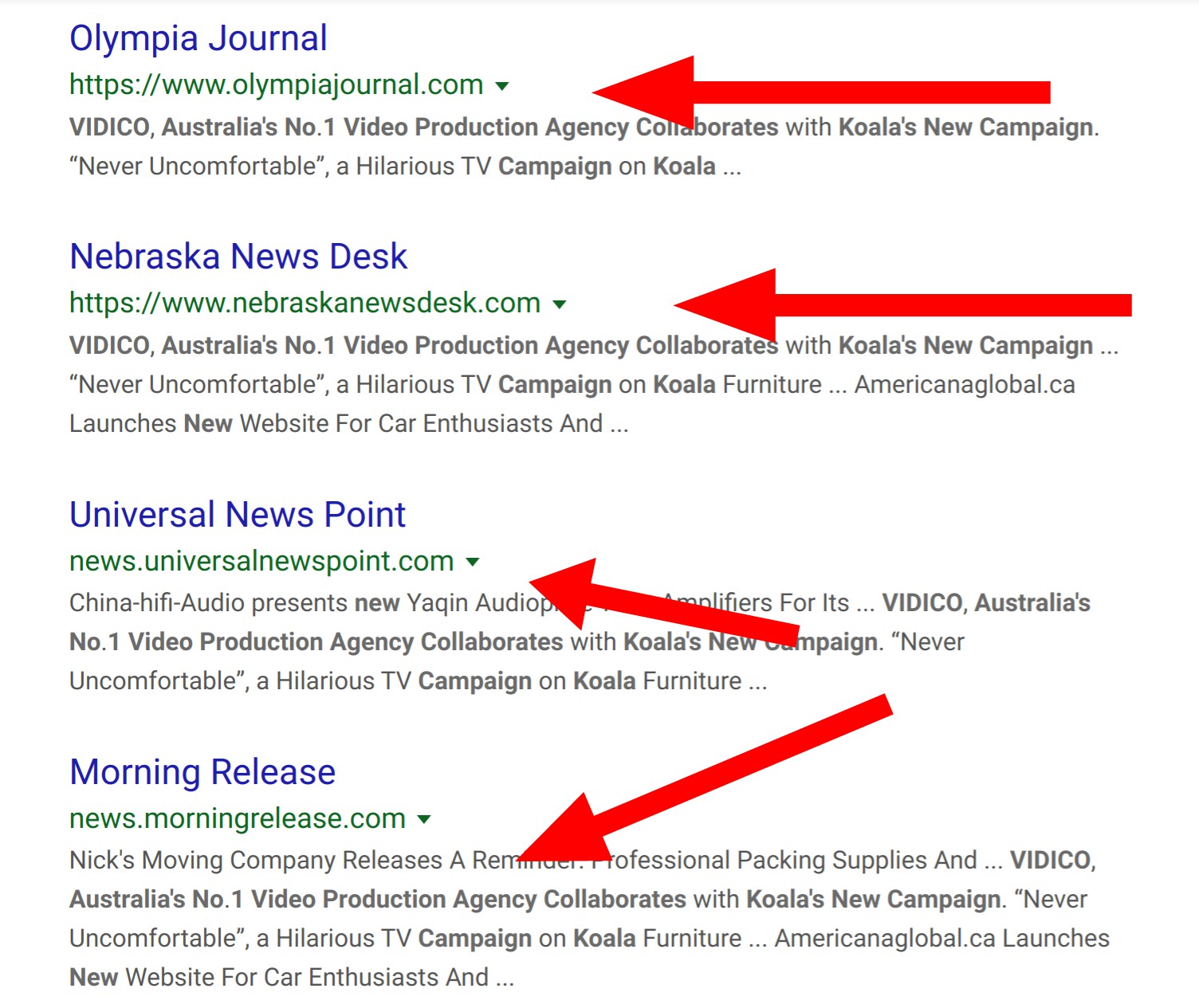This screenshot has width=1199, height=1008.
Task: Open the Nebraska News Desk result title
Action: [238, 257]
